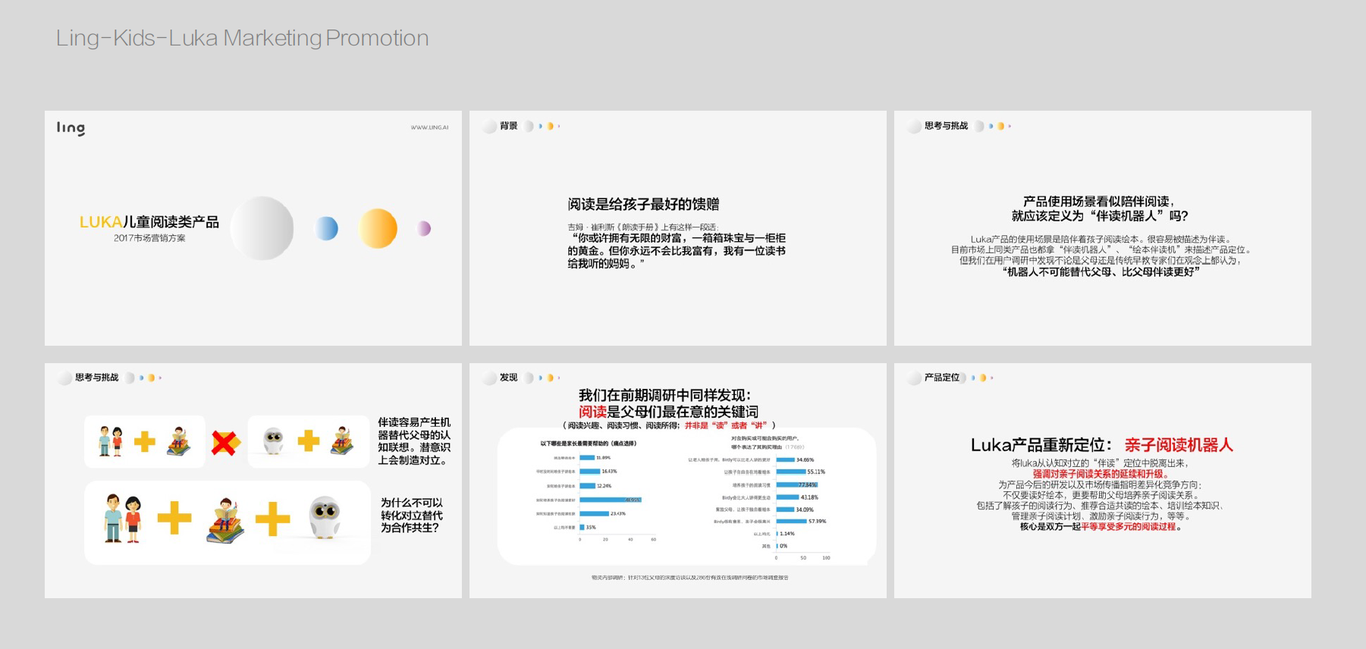Open the LUKA儿童阅读类产品 title slide
The width and height of the screenshot is (1366, 649).
tap(253, 228)
